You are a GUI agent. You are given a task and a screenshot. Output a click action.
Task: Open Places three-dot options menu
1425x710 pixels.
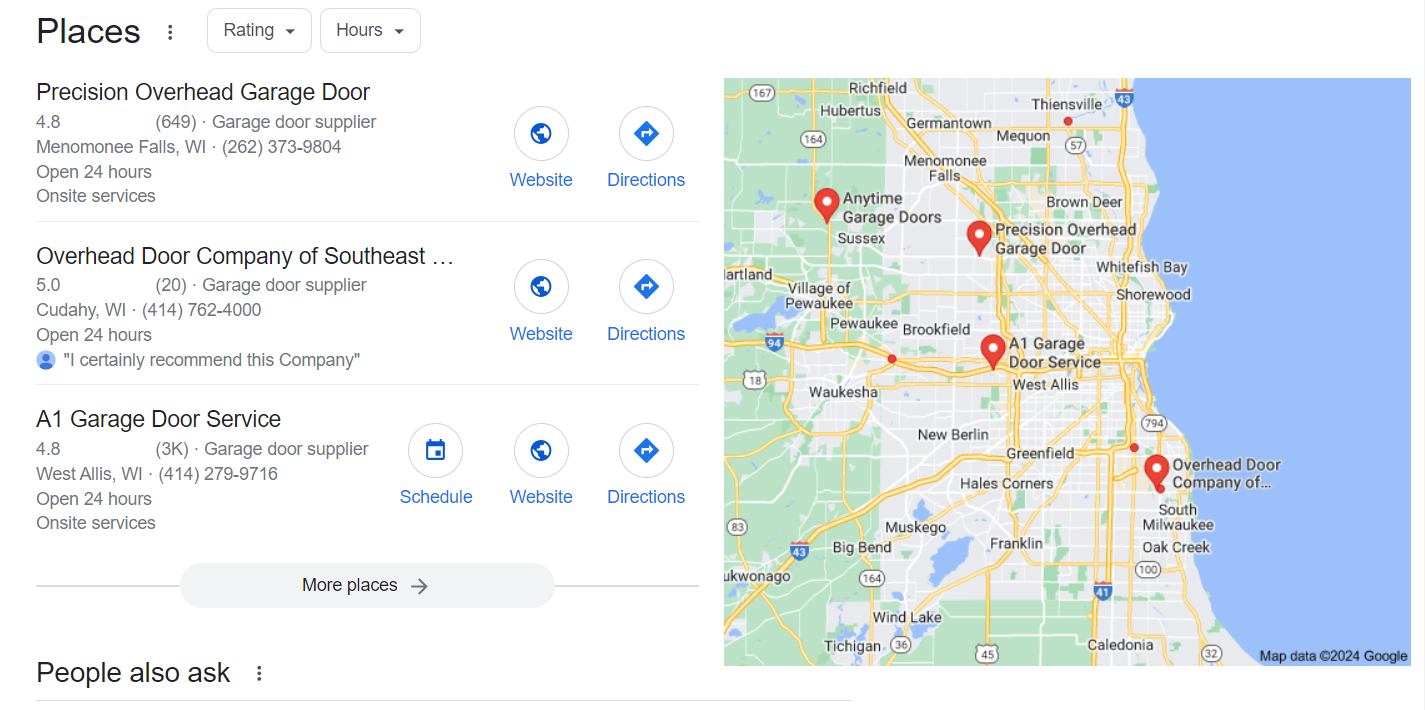pos(170,32)
